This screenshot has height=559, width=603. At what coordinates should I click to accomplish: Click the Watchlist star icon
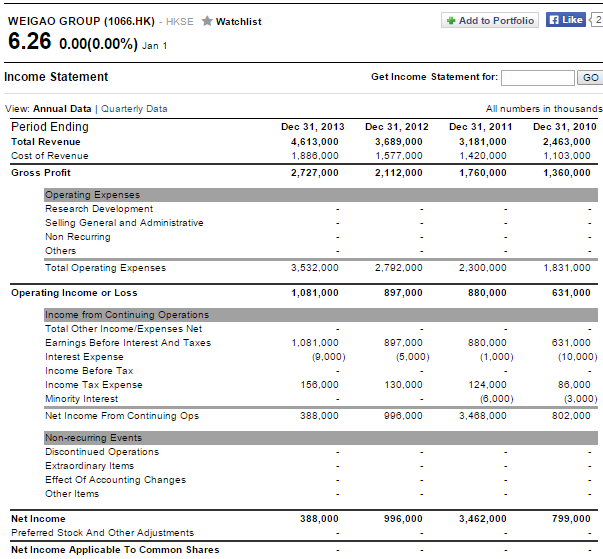click(x=207, y=21)
